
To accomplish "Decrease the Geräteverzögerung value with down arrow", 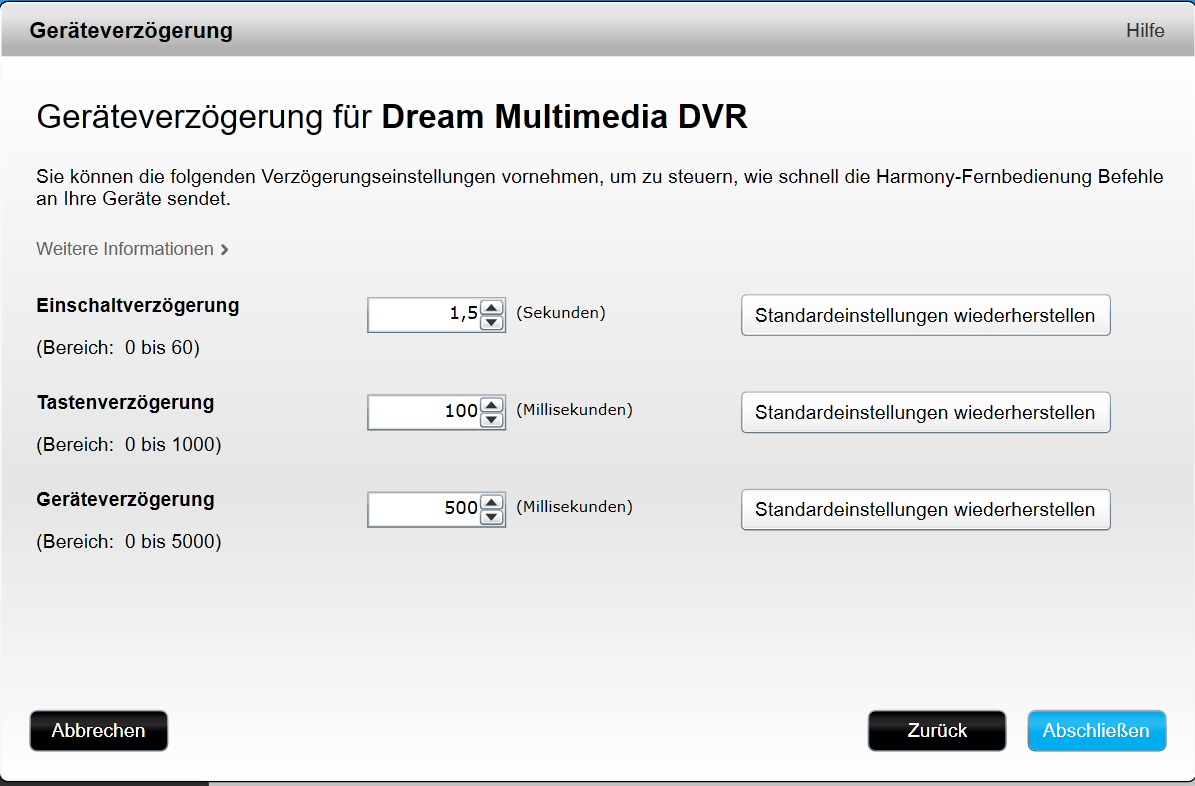I will coord(492,517).
